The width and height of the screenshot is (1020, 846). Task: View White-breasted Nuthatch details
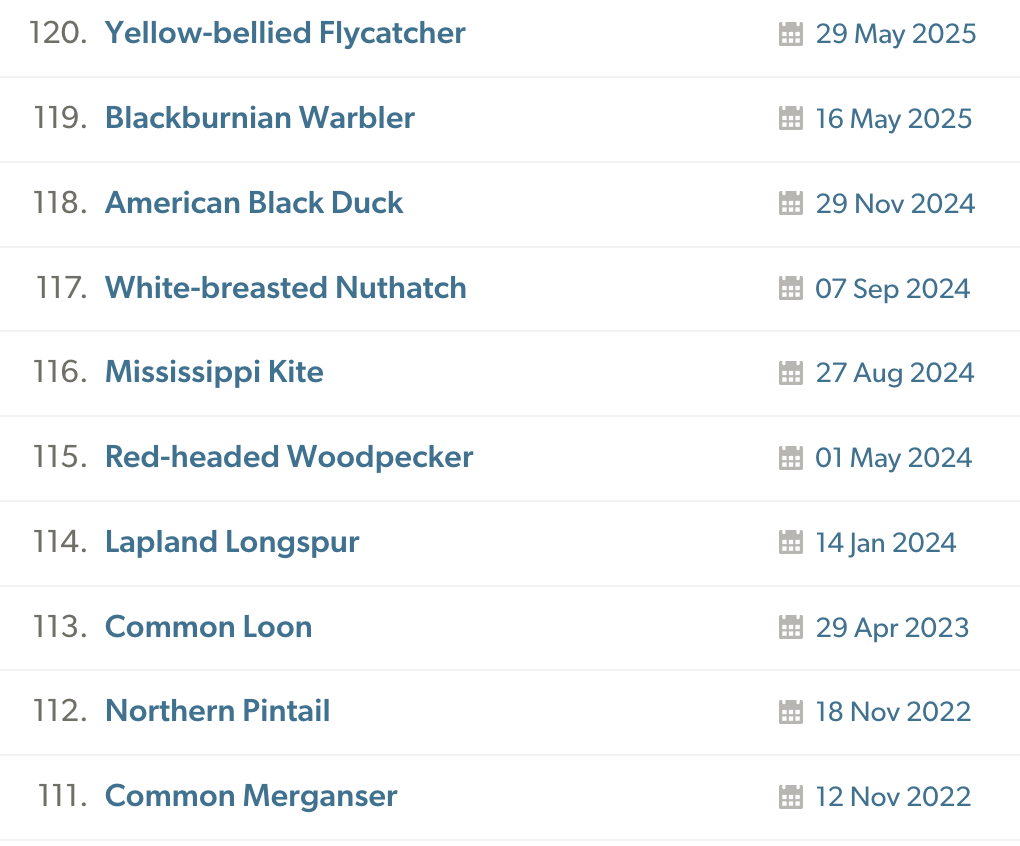(286, 288)
